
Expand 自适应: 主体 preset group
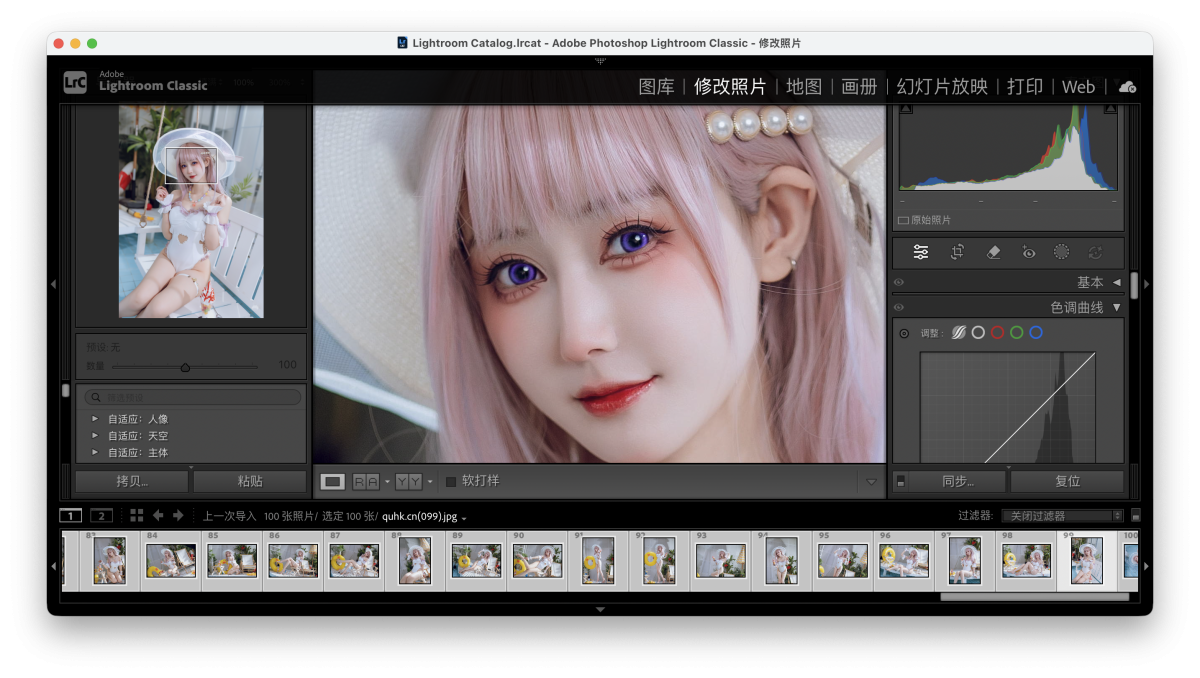tap(95, 453)
